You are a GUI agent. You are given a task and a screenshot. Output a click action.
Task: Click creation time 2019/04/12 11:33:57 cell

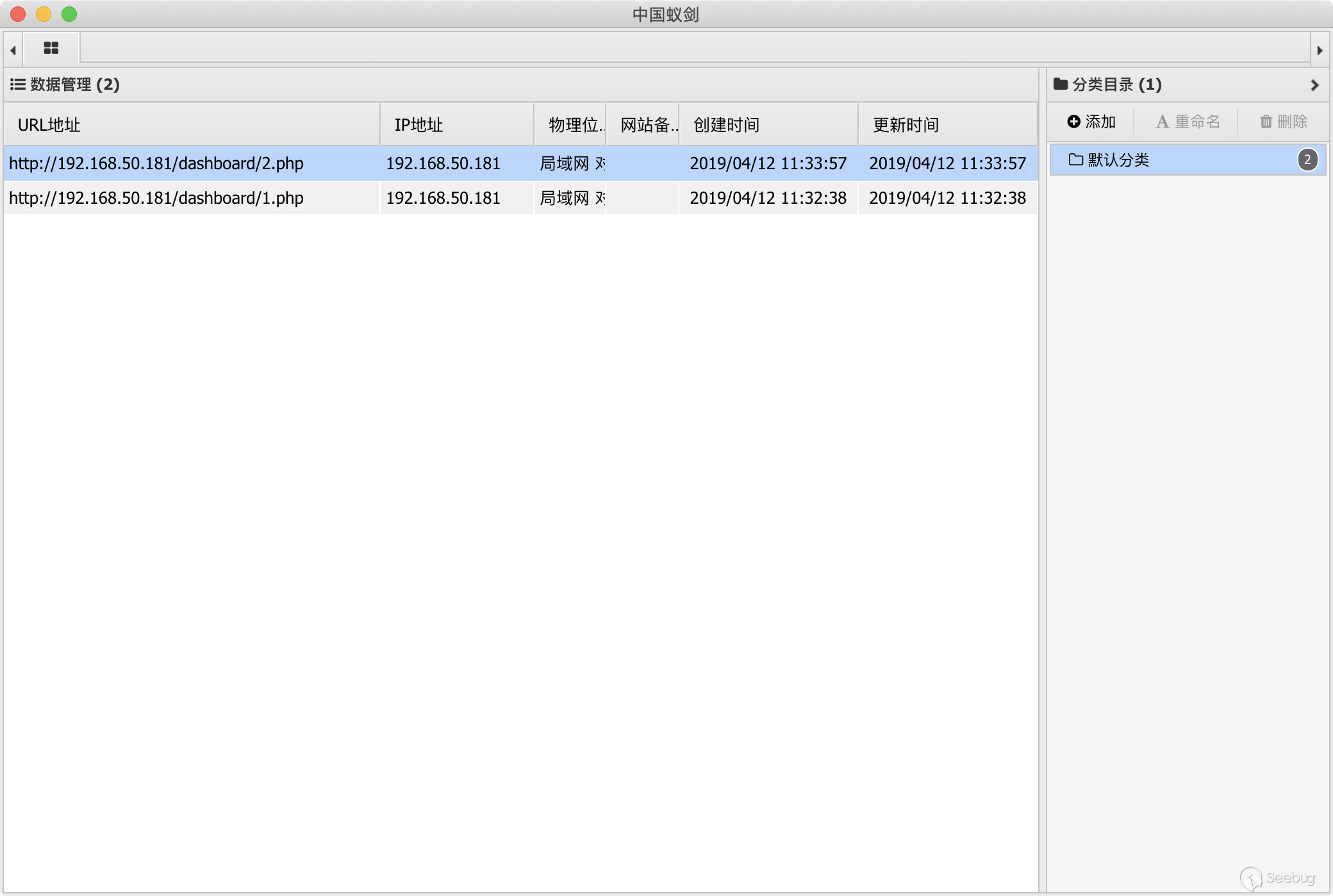(x=768, y=163)
